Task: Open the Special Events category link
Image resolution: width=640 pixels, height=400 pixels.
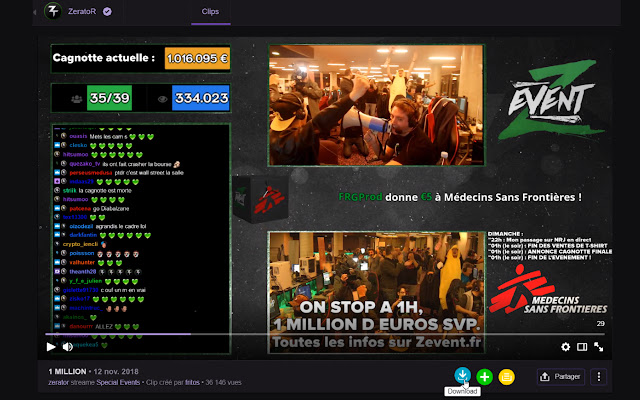Action: [118, 382]
